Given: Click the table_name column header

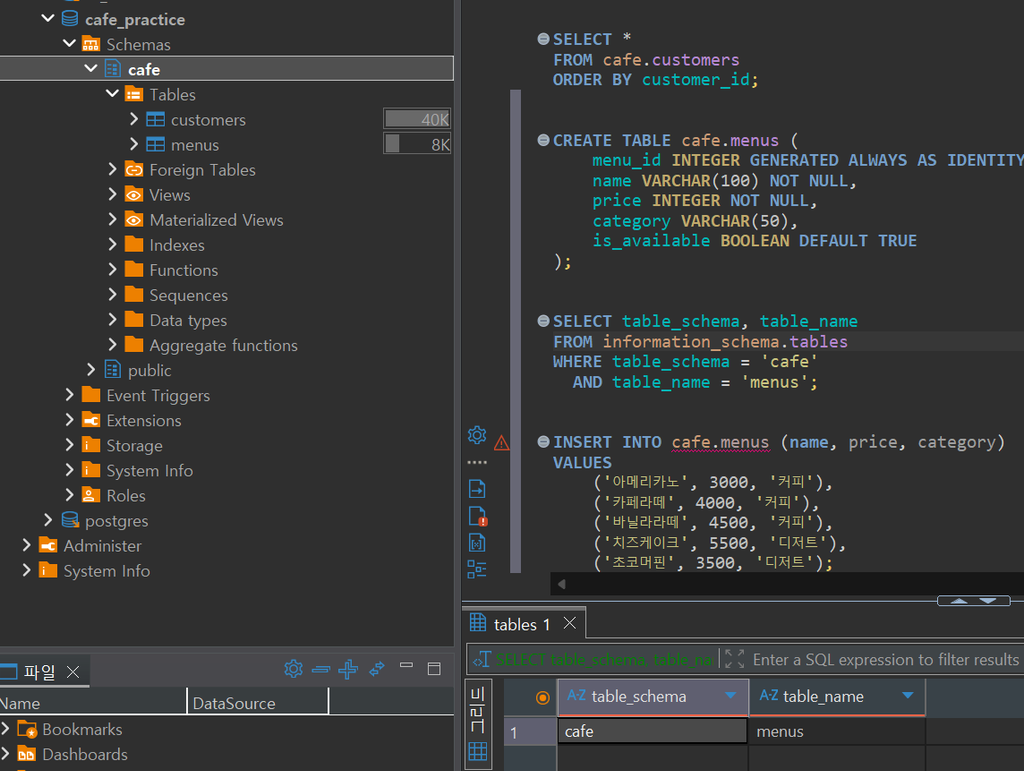Looking at the screenshot, I should (x=837, y=697).
